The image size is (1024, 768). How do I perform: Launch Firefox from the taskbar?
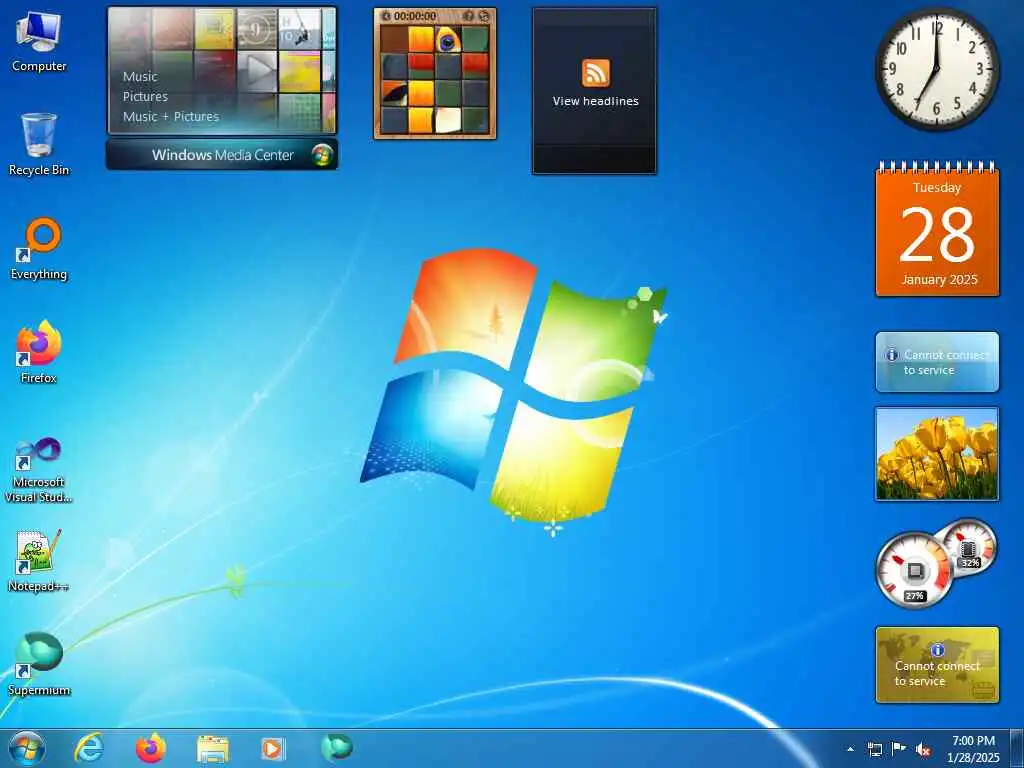pos(150,748)
